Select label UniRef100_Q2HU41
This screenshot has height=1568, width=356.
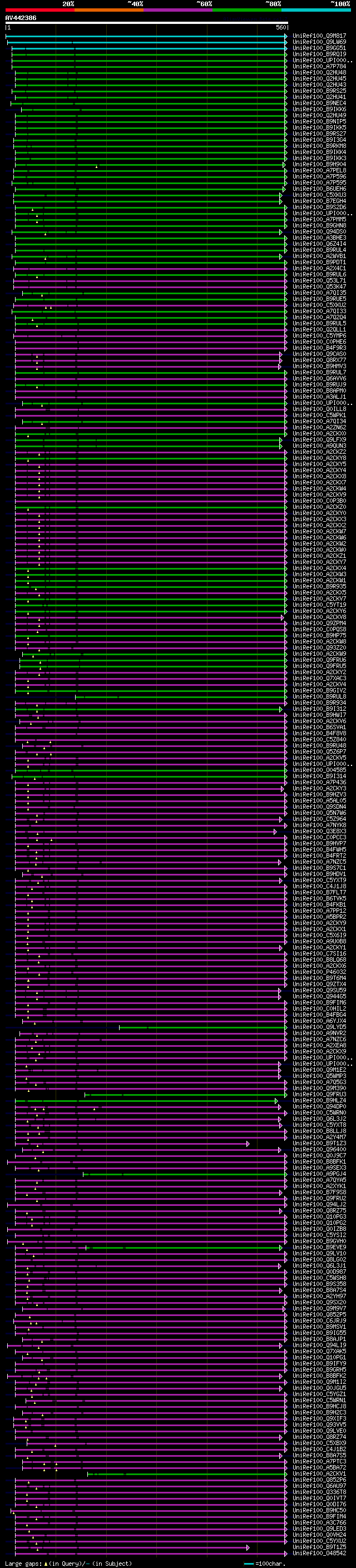point(319,97)
